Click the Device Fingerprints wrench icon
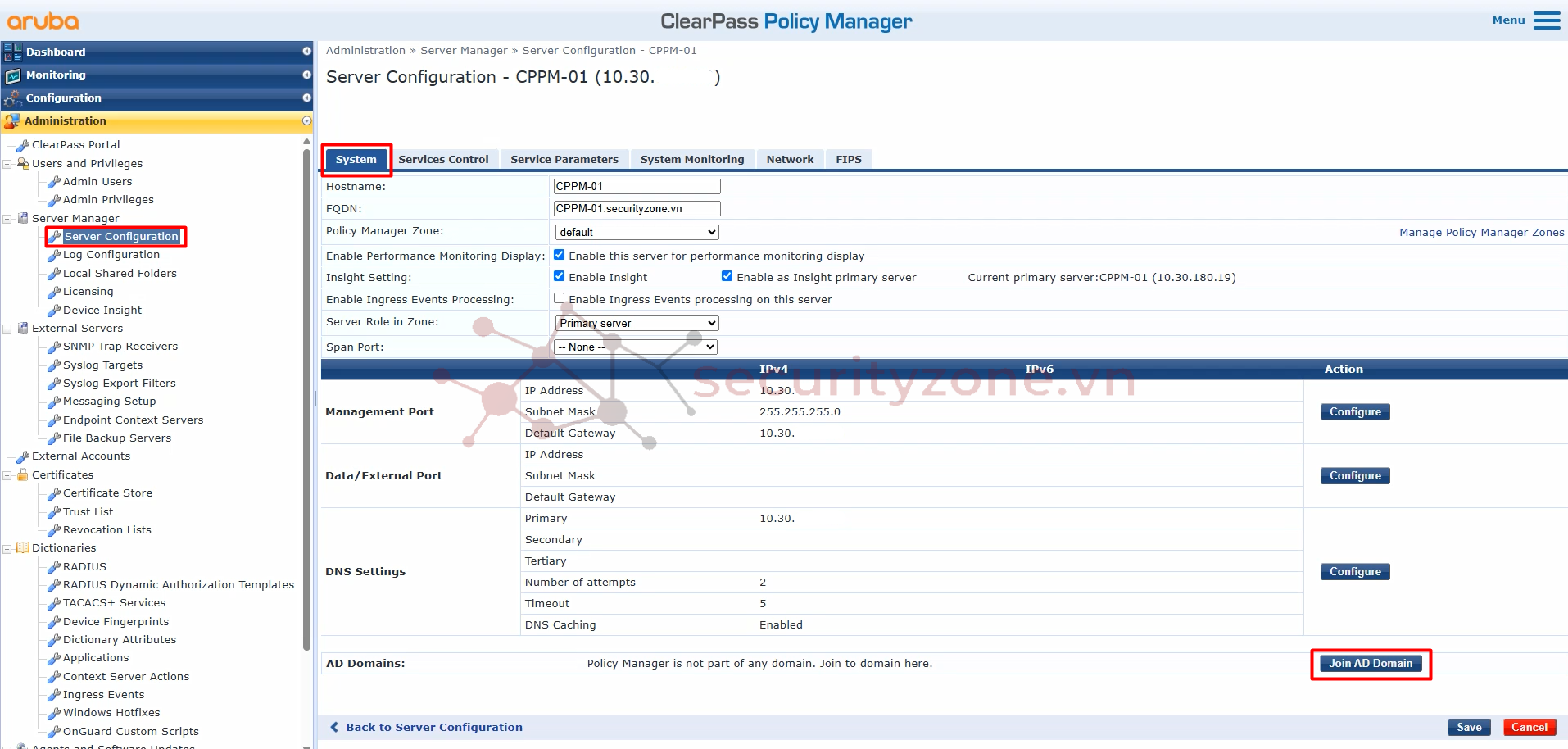Screen dimensions: 1568x749 point(54,622)
